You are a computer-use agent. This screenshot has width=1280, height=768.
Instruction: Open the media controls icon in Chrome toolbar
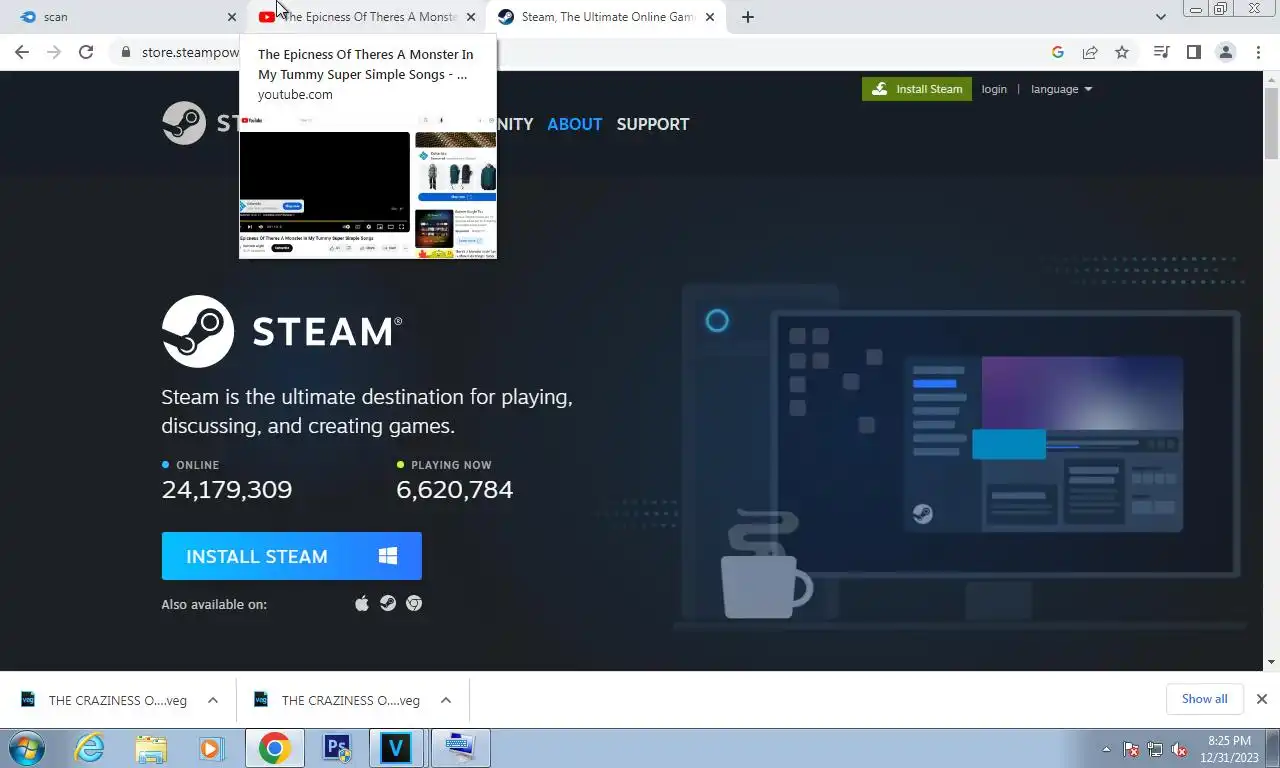point(1162,53)
